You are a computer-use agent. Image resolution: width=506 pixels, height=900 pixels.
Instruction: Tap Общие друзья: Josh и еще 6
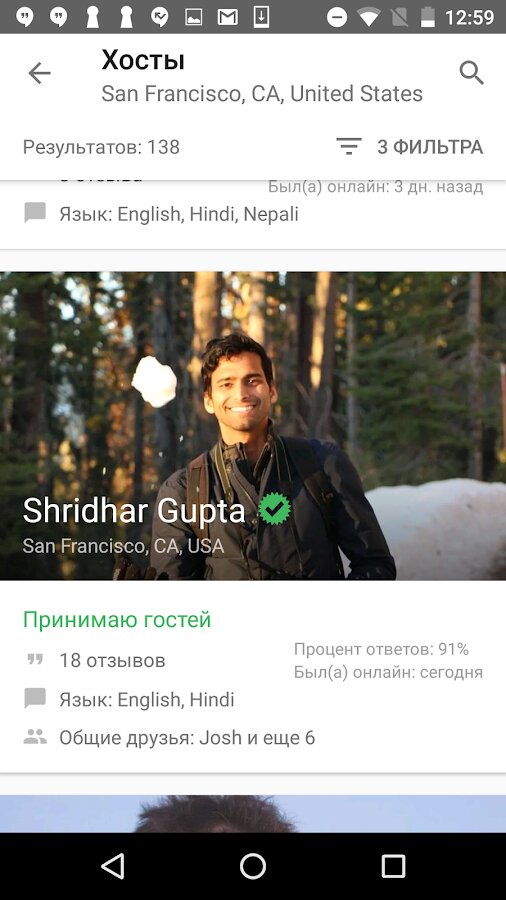(x=187, y=738)
